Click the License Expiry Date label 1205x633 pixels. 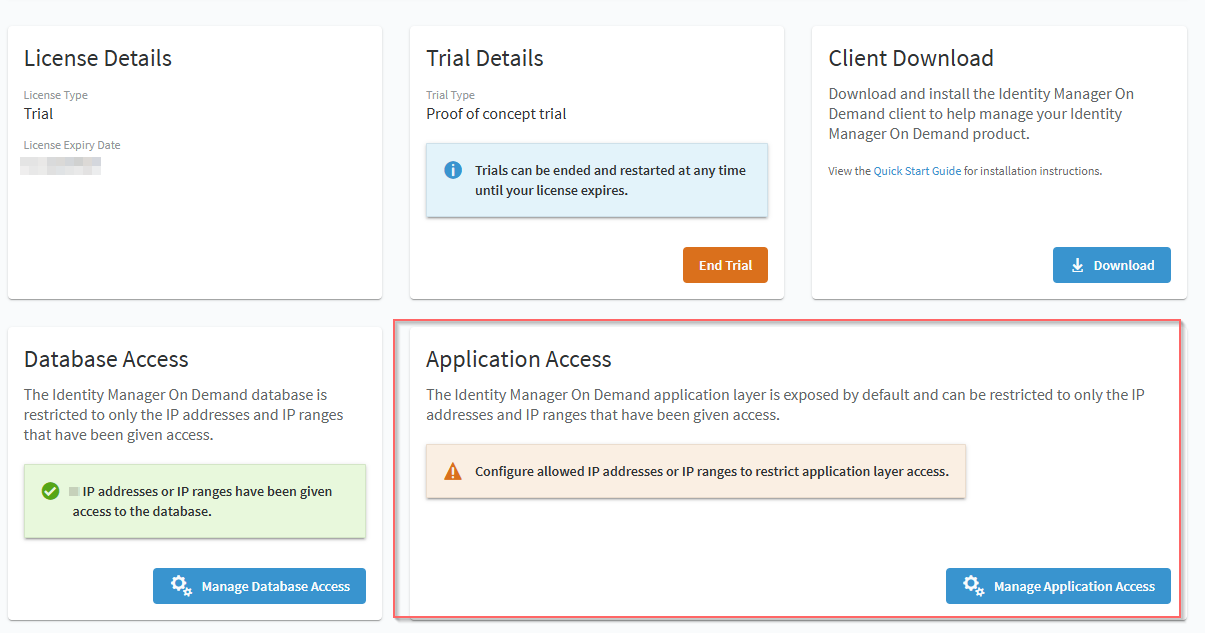(72, 145)
